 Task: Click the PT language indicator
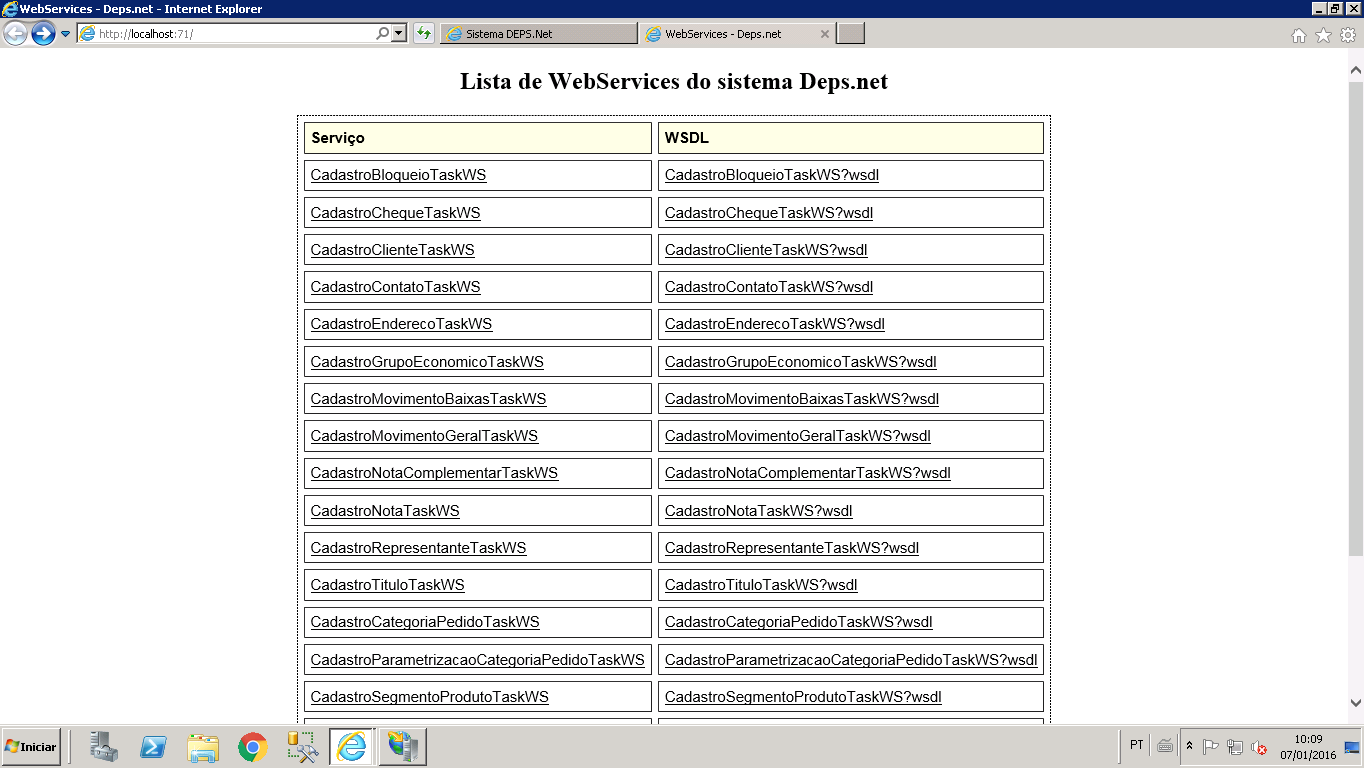click(1137, 745)
